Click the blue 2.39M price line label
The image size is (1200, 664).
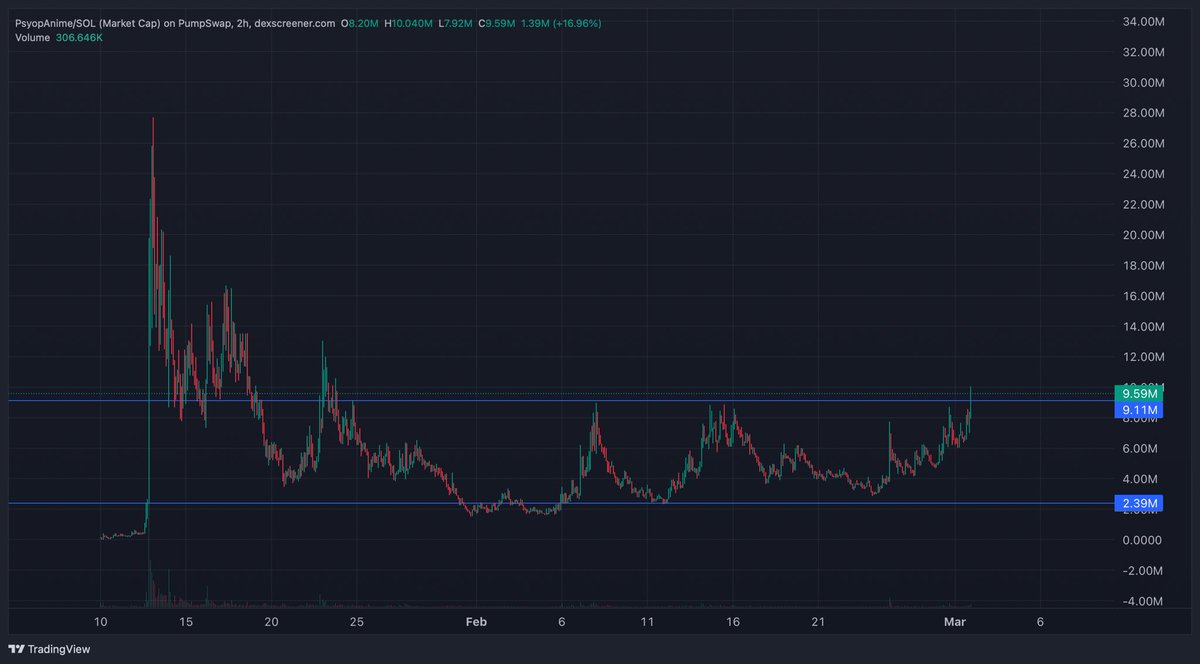(1139, 504)
